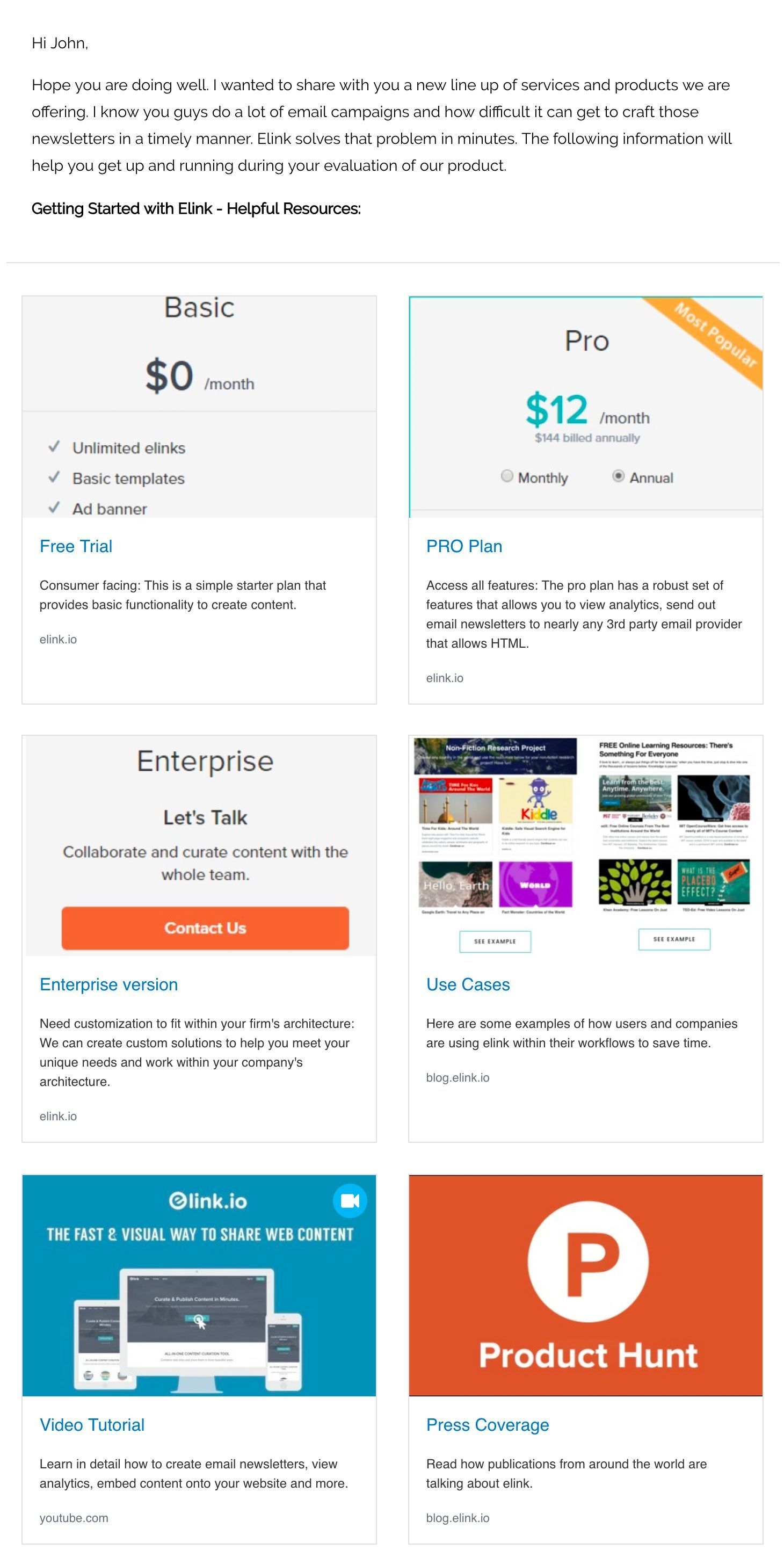Select the Annual billing radio button
This screenshot has width=784, height=1565.
coord(618,476)
